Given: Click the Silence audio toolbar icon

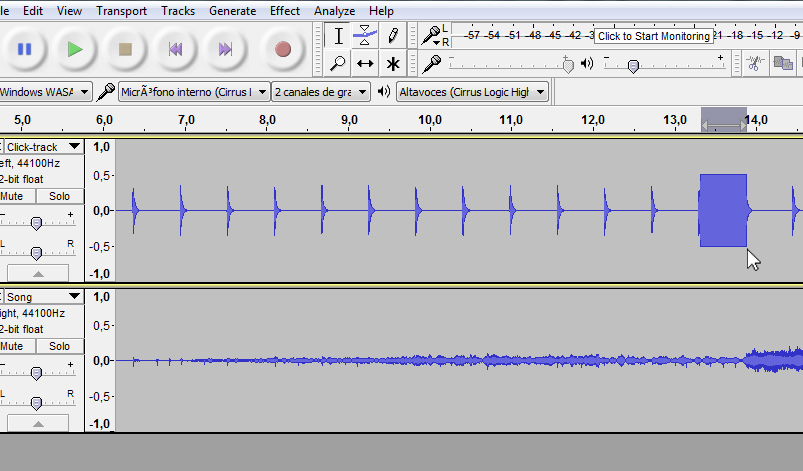Looking at the screenshot, I should [x=783, y=63].
